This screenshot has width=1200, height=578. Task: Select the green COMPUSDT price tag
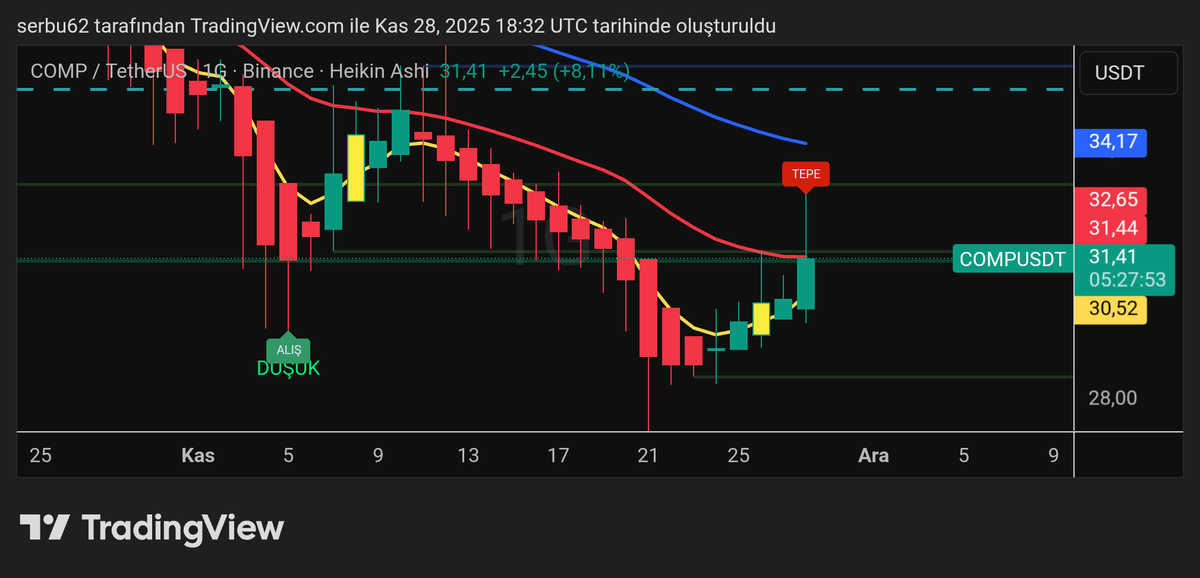[1012, 259]
